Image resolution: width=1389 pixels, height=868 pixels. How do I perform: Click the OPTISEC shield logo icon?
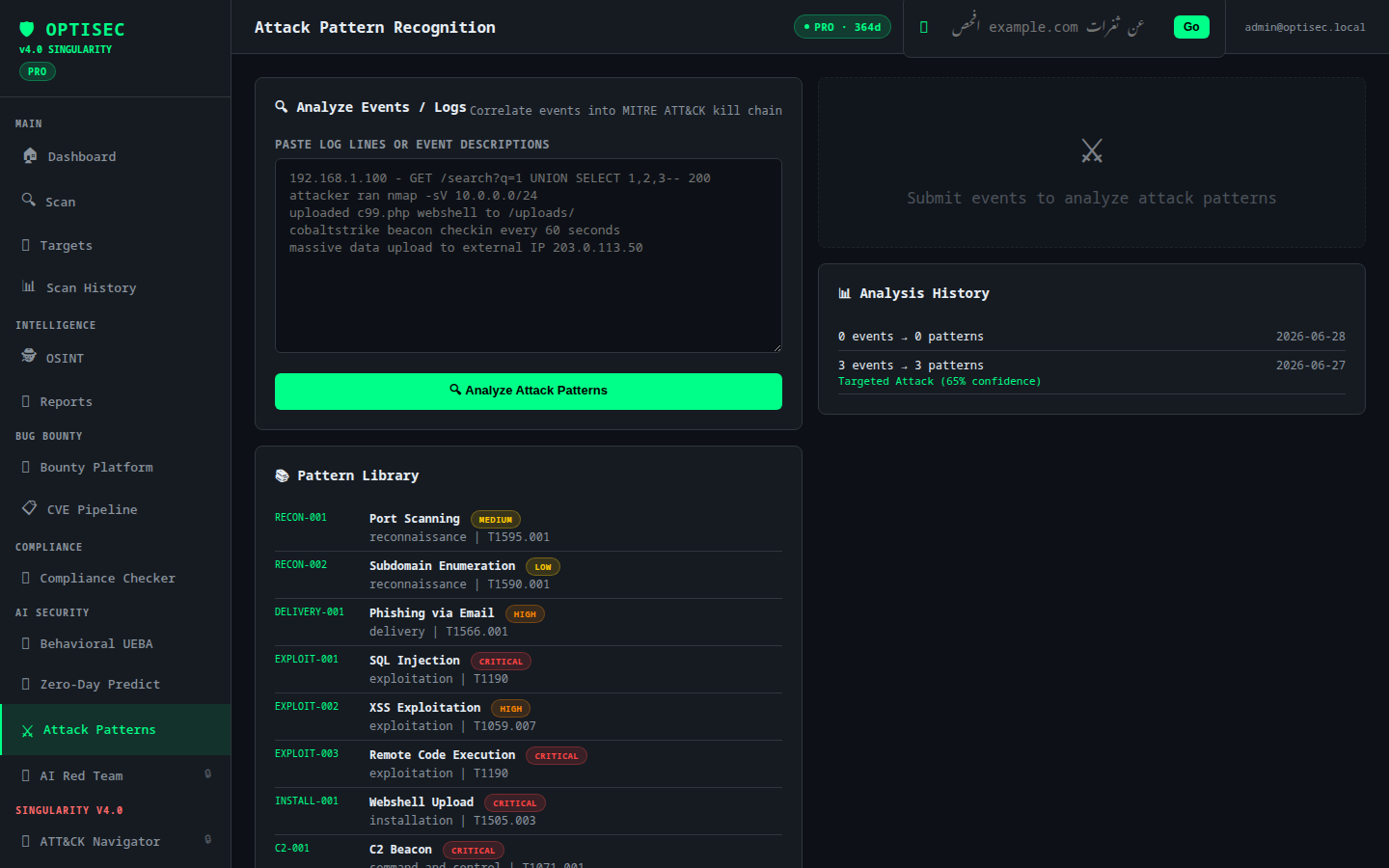pyautogui.click(x=27, y=29)
